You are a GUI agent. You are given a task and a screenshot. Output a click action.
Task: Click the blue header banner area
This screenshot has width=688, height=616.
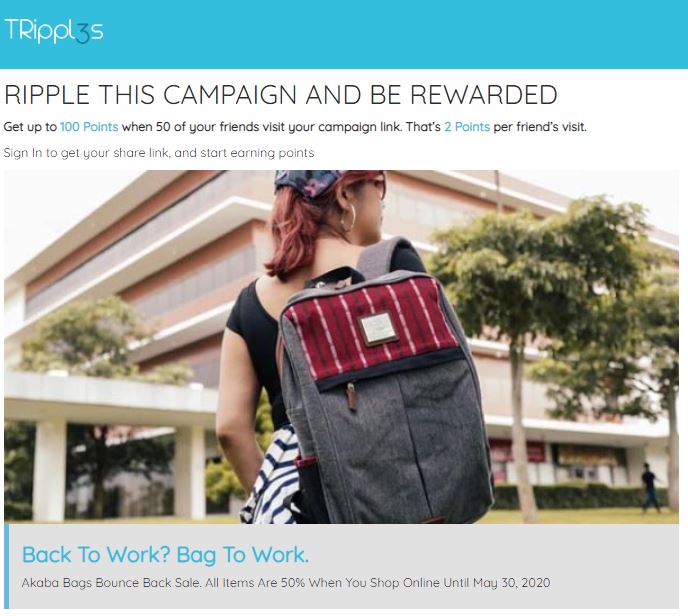click(x=344, y=34)
